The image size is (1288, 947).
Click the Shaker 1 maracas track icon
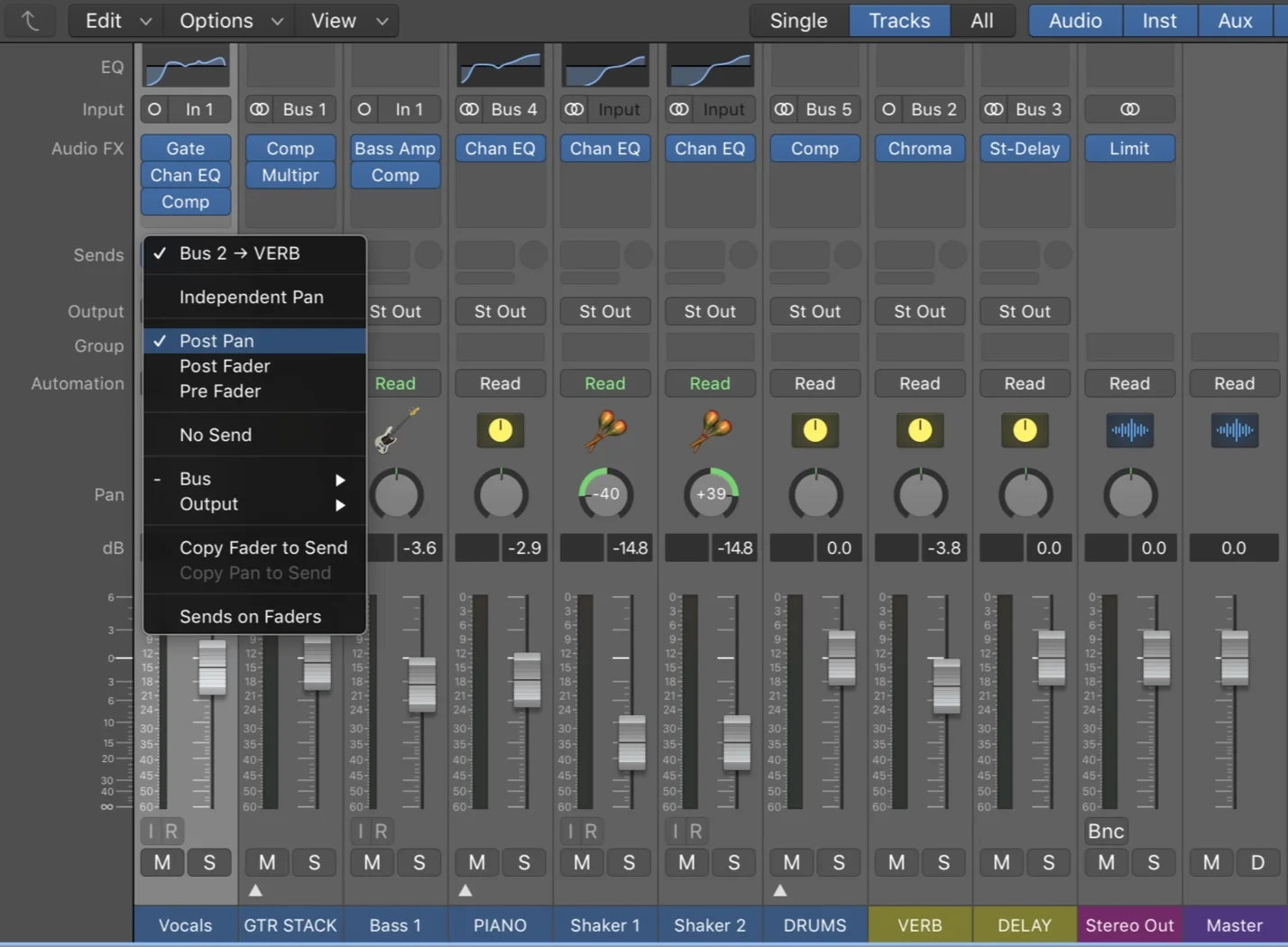605,430
